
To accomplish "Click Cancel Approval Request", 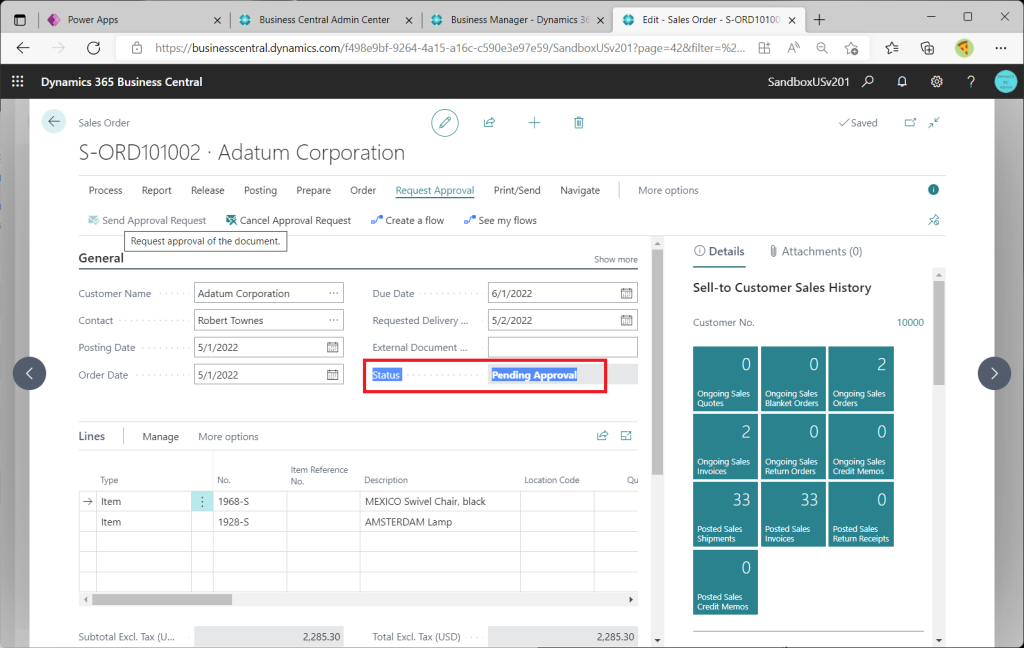I will (x=288, y=220).
